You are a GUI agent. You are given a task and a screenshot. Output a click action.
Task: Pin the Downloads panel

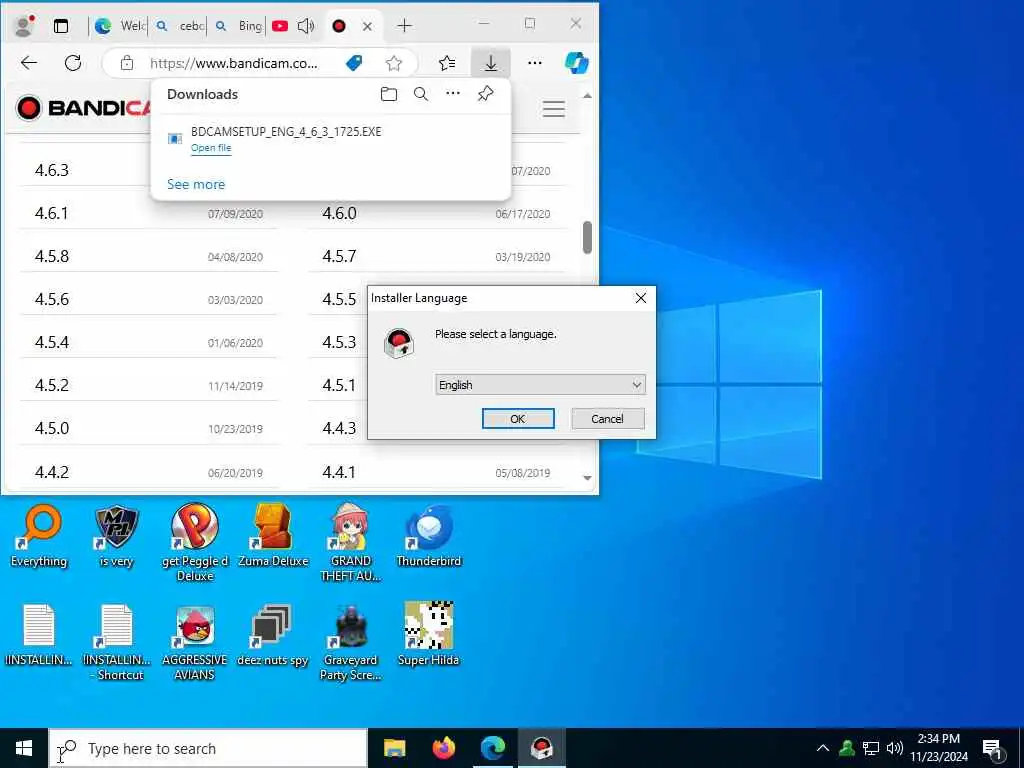click(x=485, y=94)
